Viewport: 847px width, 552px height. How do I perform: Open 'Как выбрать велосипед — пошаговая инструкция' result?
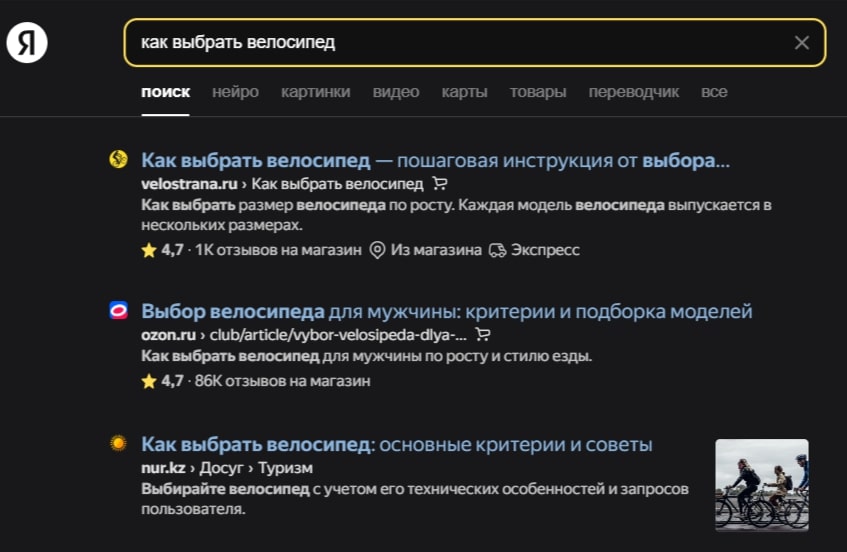(x=435, y=160)
